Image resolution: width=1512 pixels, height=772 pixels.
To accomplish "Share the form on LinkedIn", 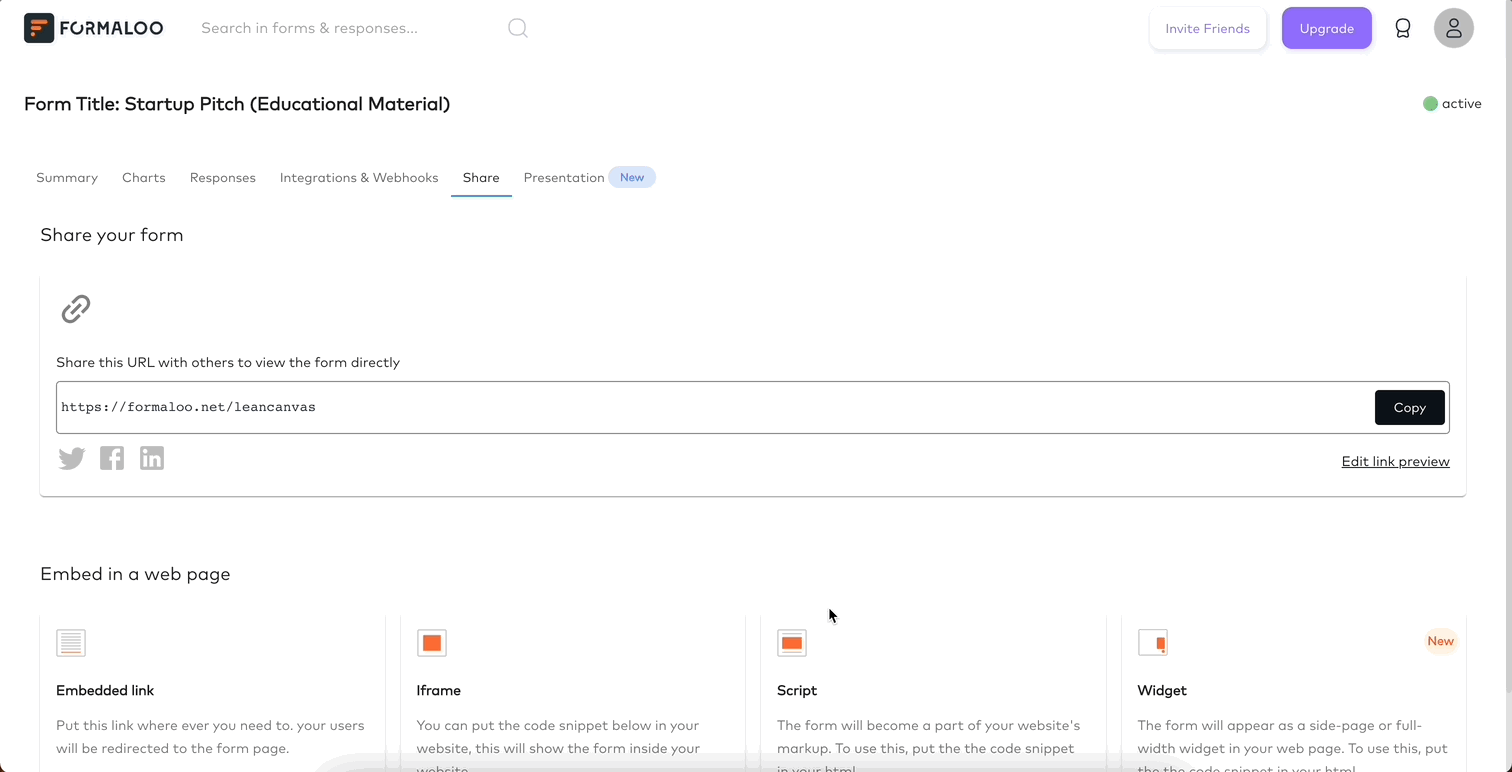I will 151,458.
